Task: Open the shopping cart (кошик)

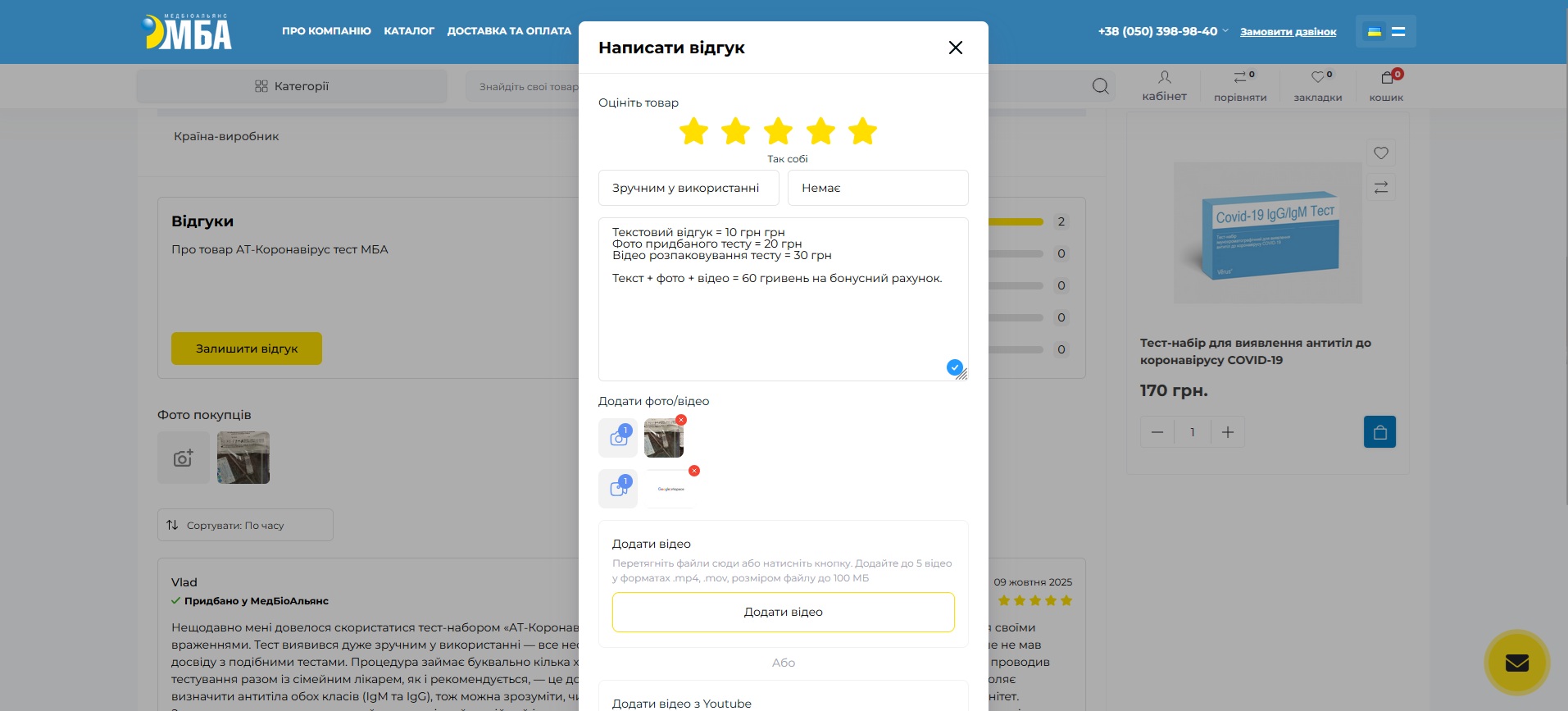Action: pos(1386,85)
